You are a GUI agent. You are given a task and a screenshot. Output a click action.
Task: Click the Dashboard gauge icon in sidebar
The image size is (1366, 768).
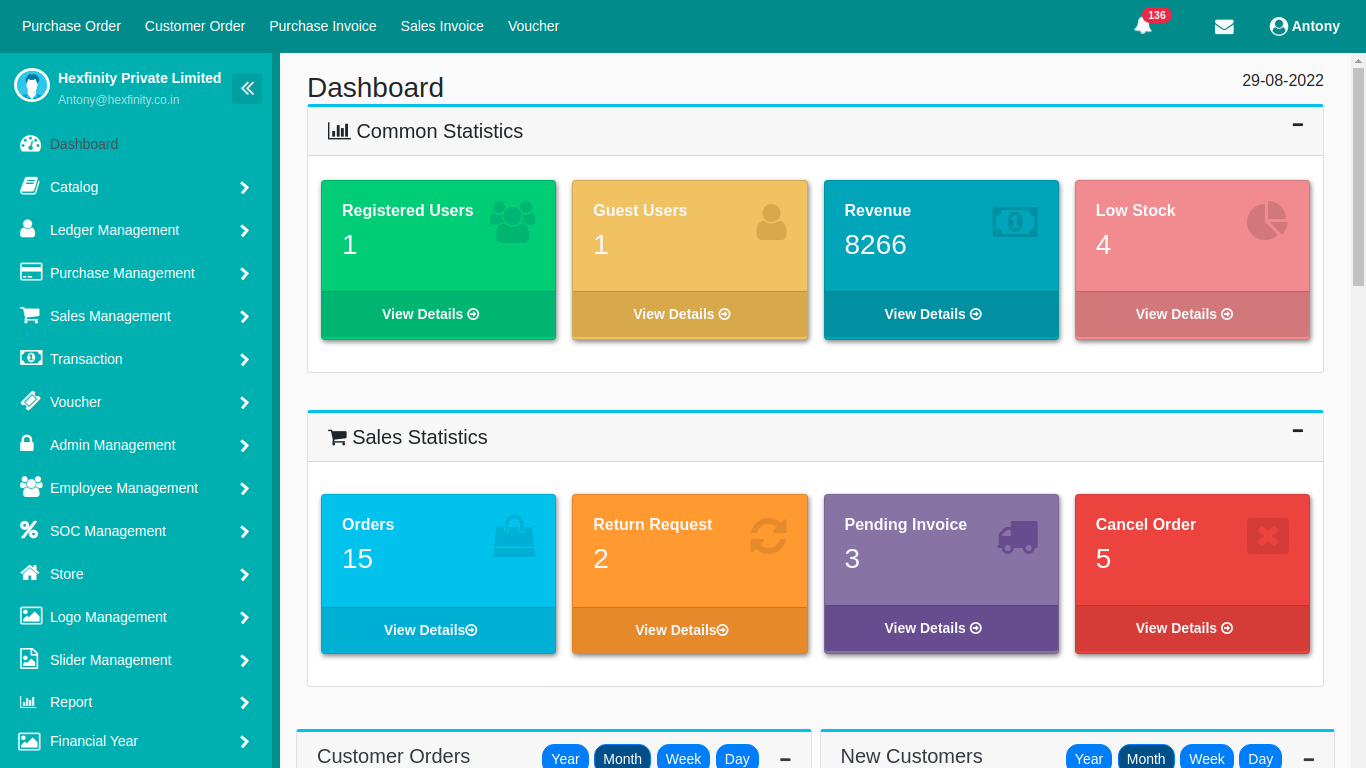[x=31, y=144]
